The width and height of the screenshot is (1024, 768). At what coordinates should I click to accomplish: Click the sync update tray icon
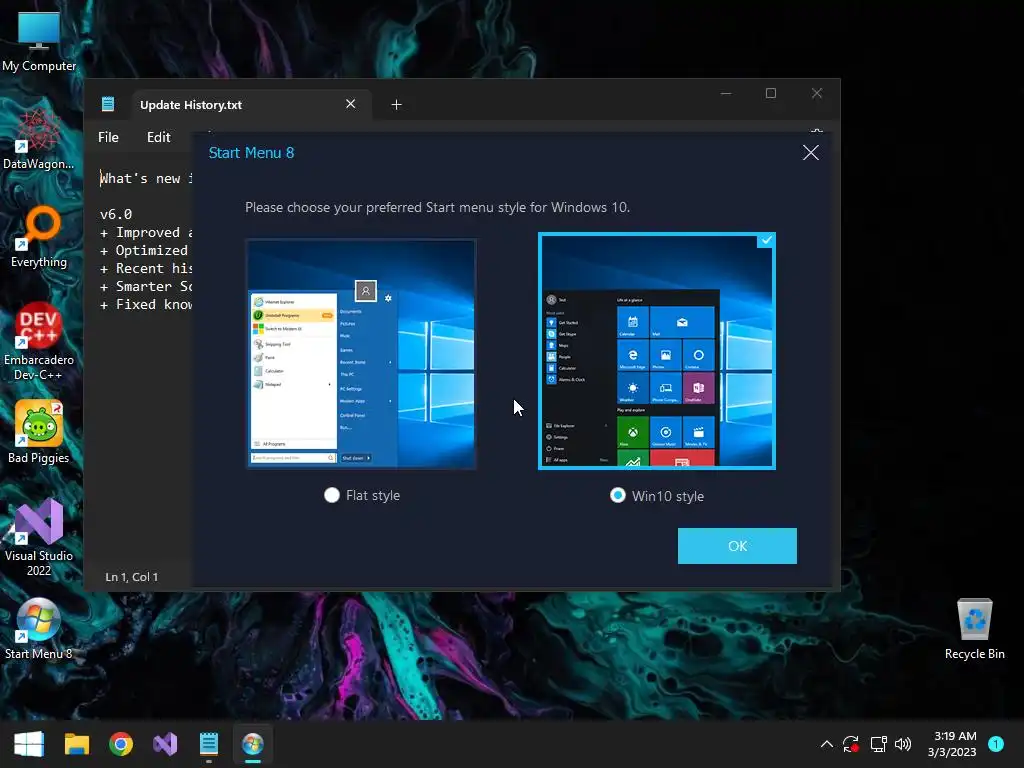coord(850,744)
